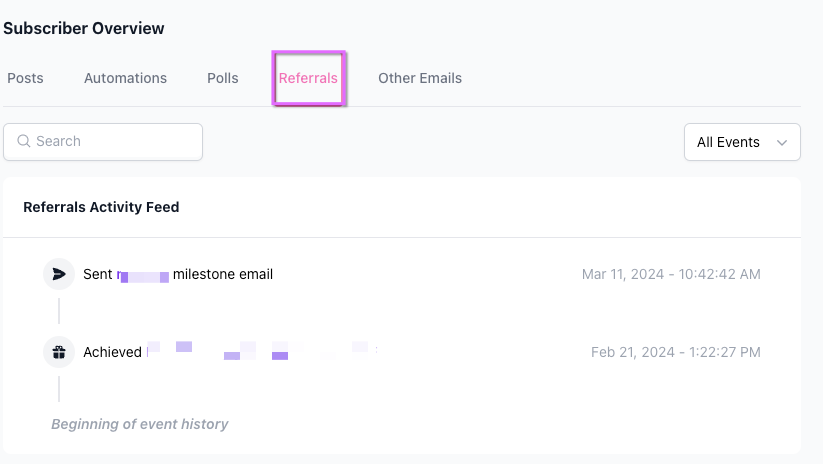Open the All Events filter dropdown
Screen dimensions: 823x464
point(741,142)
